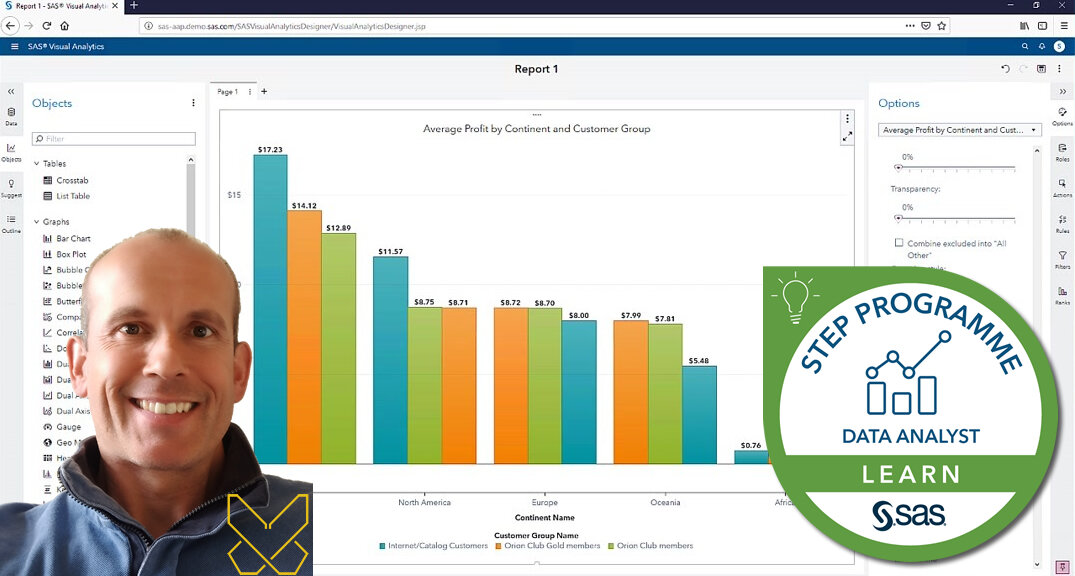1075x576 pixels.
Task: Click the Report 1 title
Action: [x=536, y=69]
